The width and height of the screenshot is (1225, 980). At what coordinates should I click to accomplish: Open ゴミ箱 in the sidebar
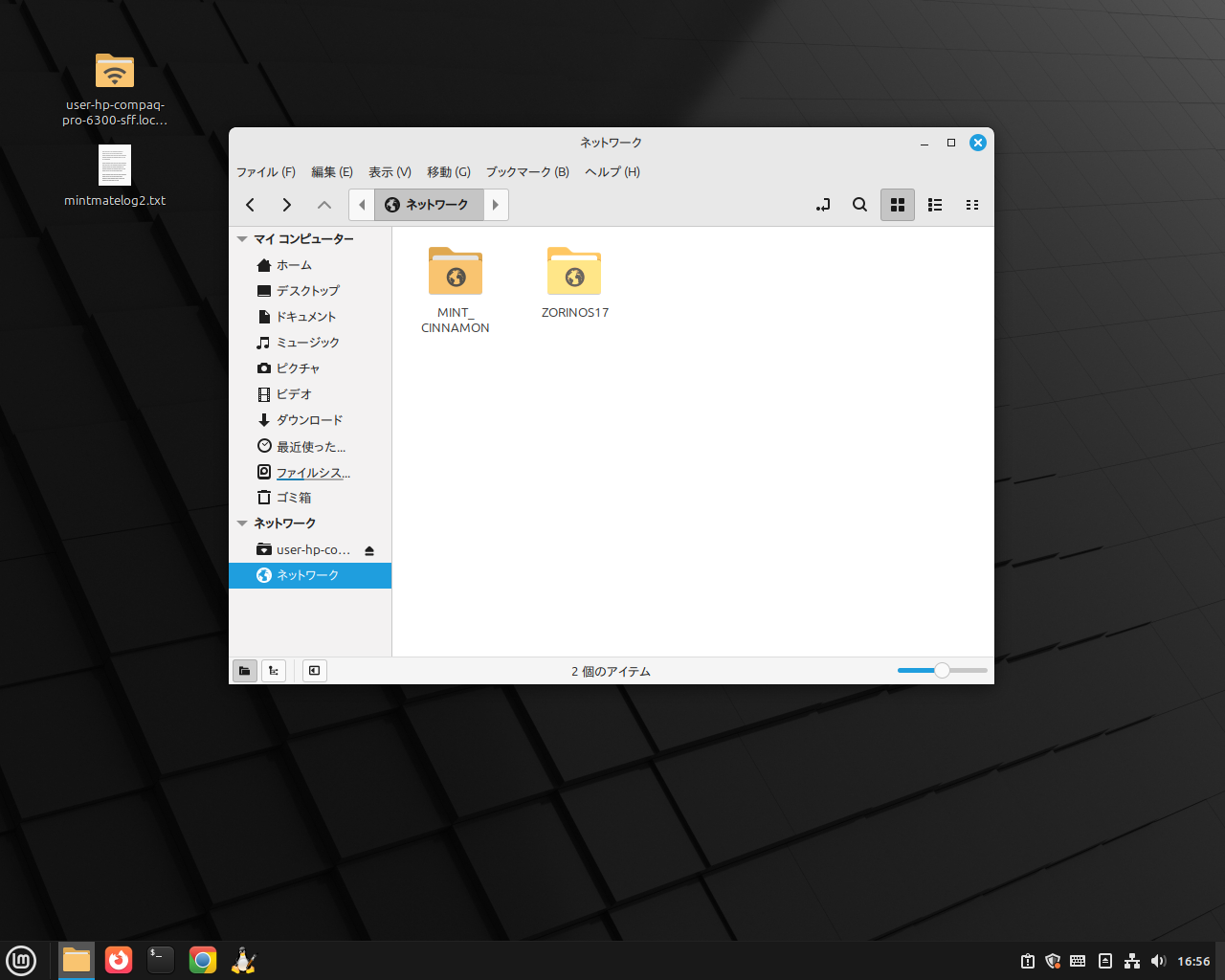click(294, 498)
